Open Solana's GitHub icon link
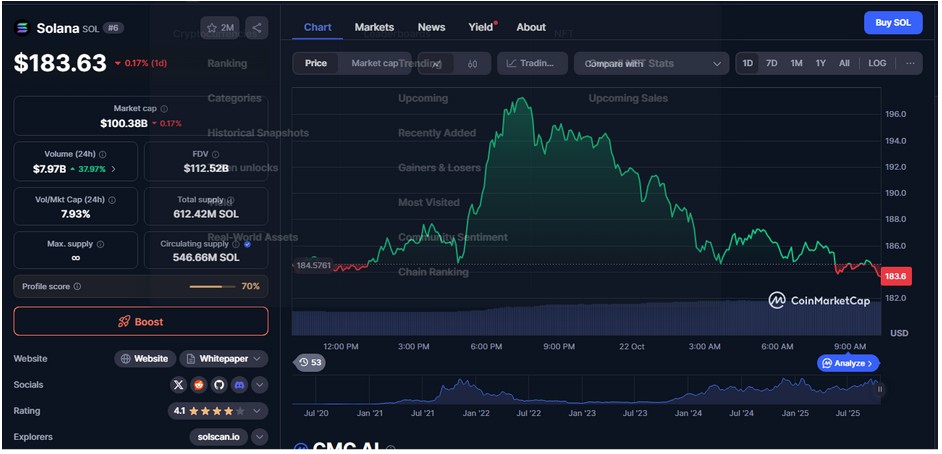942x454 pixels. 218,385
